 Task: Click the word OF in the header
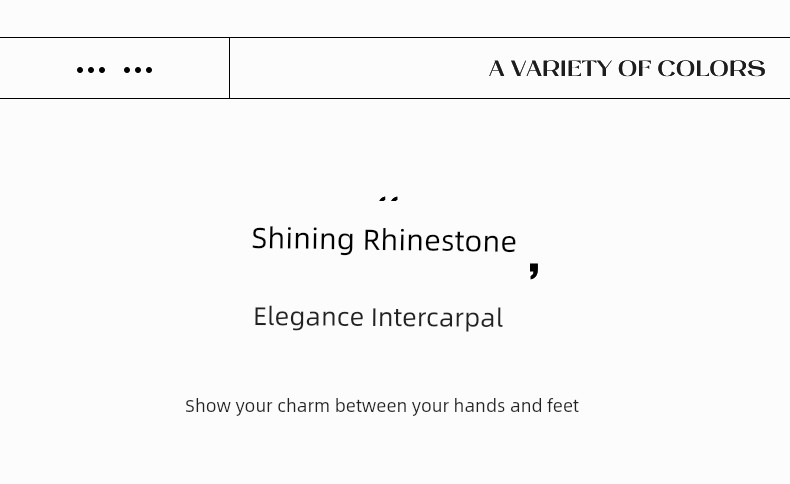(634, 68)
